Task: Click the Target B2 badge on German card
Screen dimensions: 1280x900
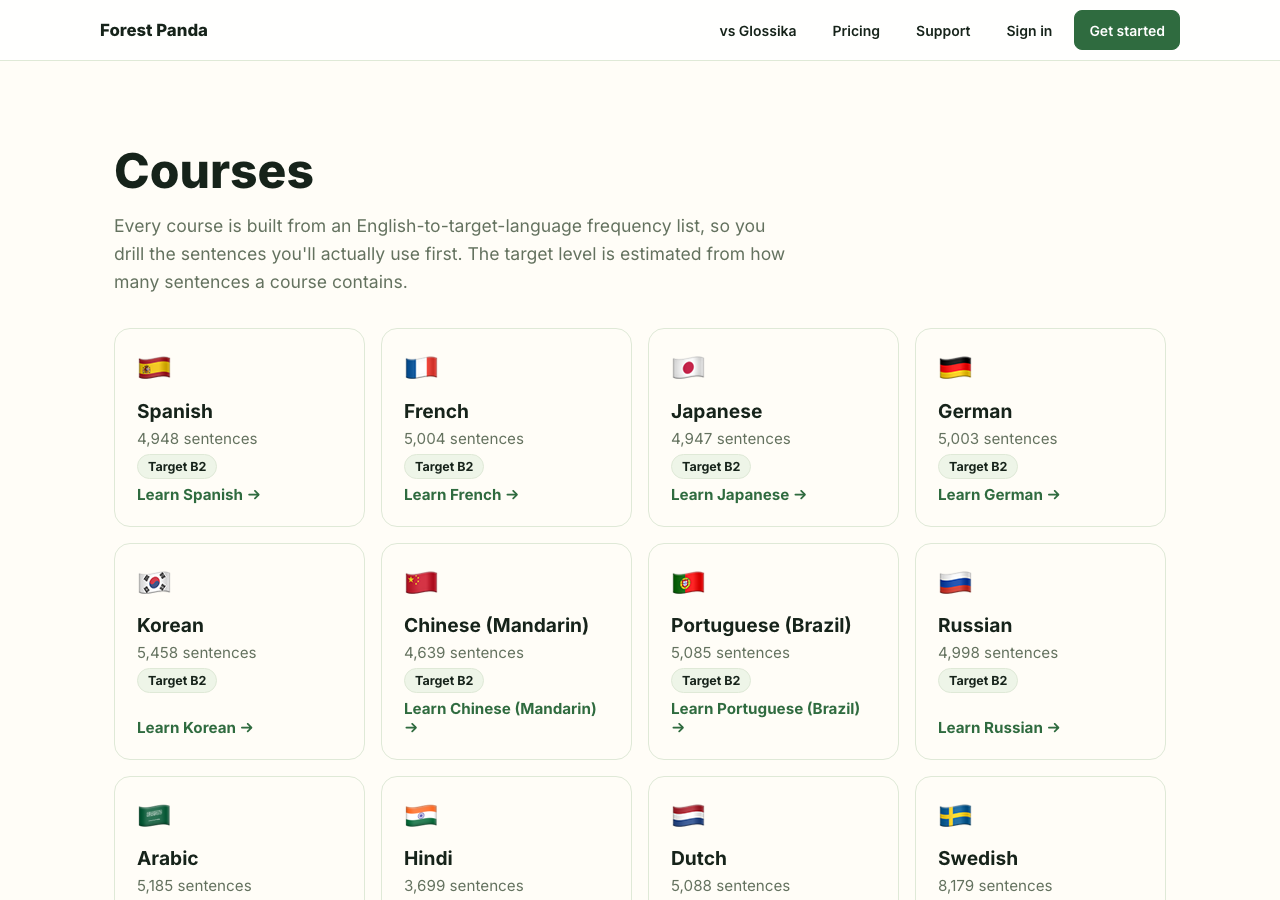Action: point(978,466)
